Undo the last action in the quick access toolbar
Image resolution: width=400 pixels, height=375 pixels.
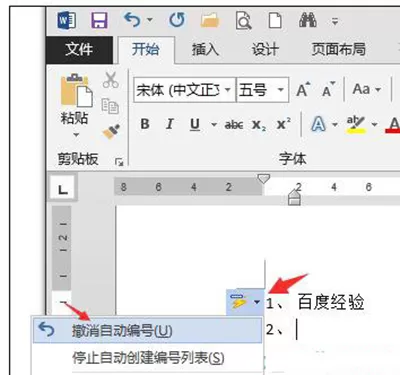pyautogui.click(x=132, y=20)
